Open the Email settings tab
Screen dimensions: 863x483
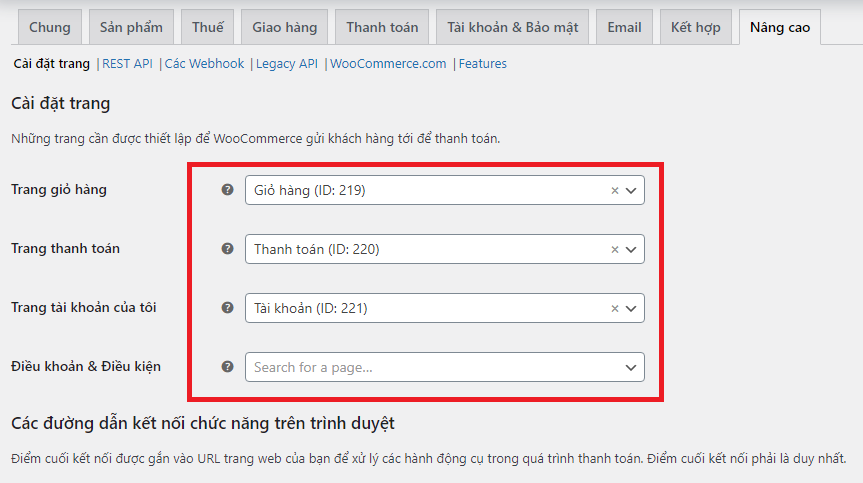[624, 27]
